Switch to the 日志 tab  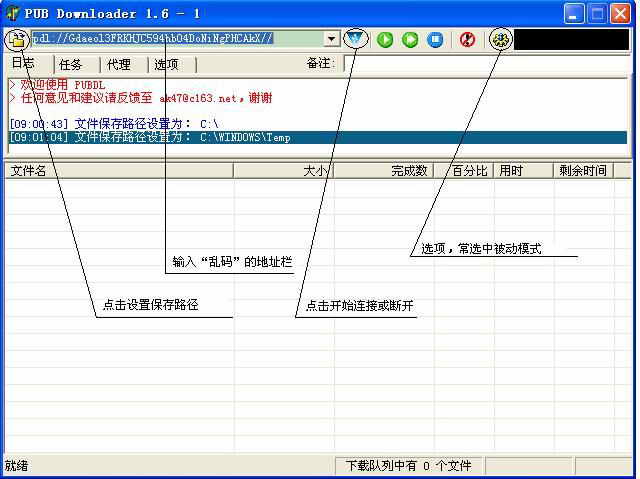(x=24, y=64)
